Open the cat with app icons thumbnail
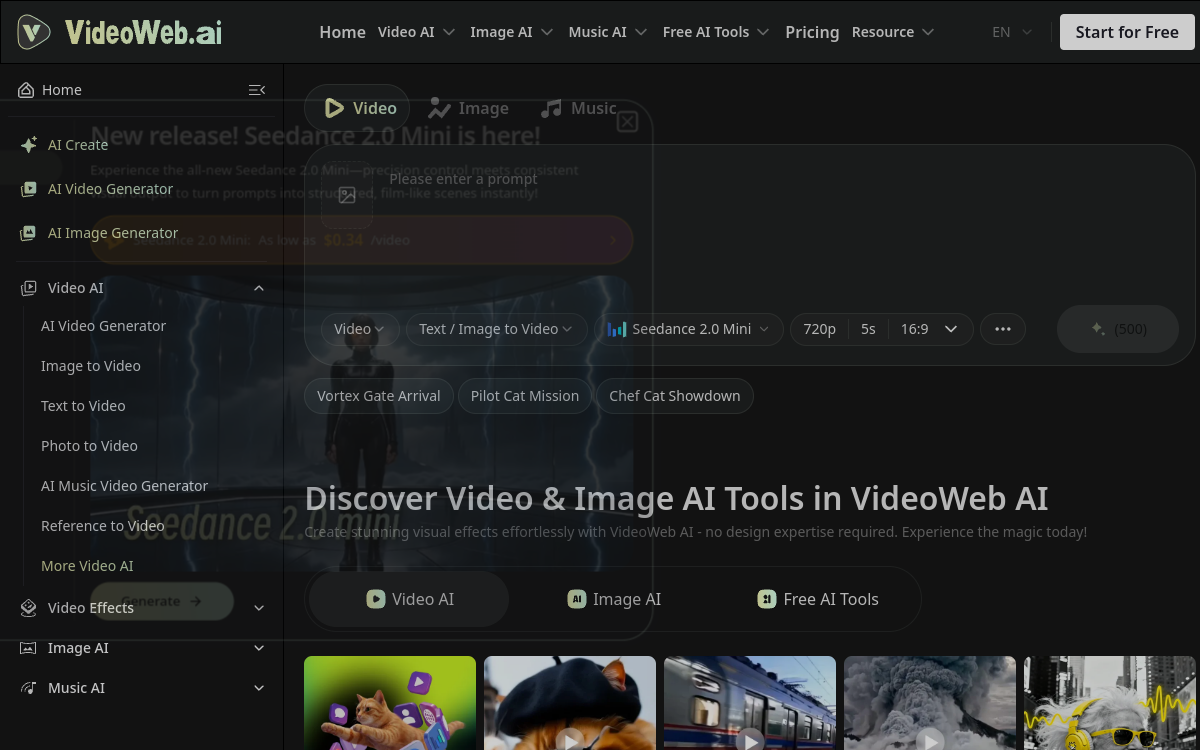1200x750 pixels. pyautogui.click(x=390, y=703)
